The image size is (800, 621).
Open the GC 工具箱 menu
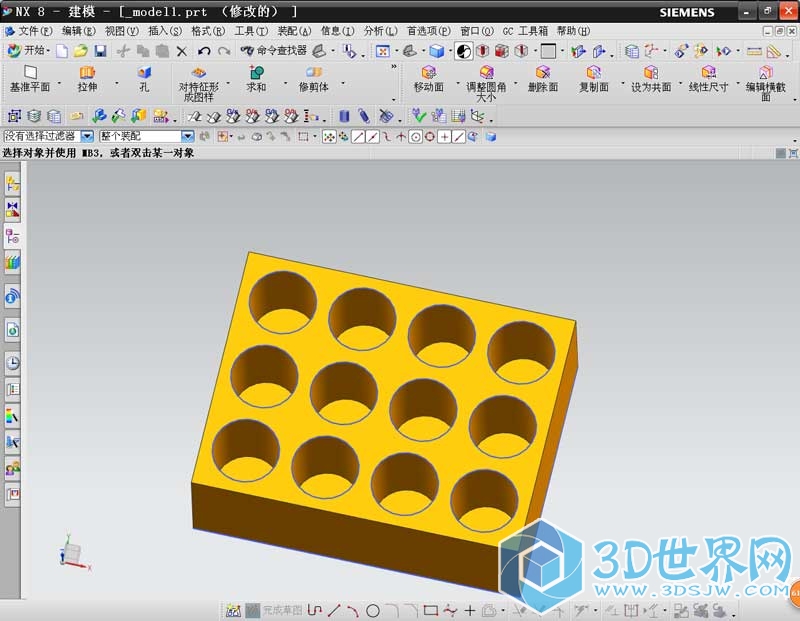[525, 31]
